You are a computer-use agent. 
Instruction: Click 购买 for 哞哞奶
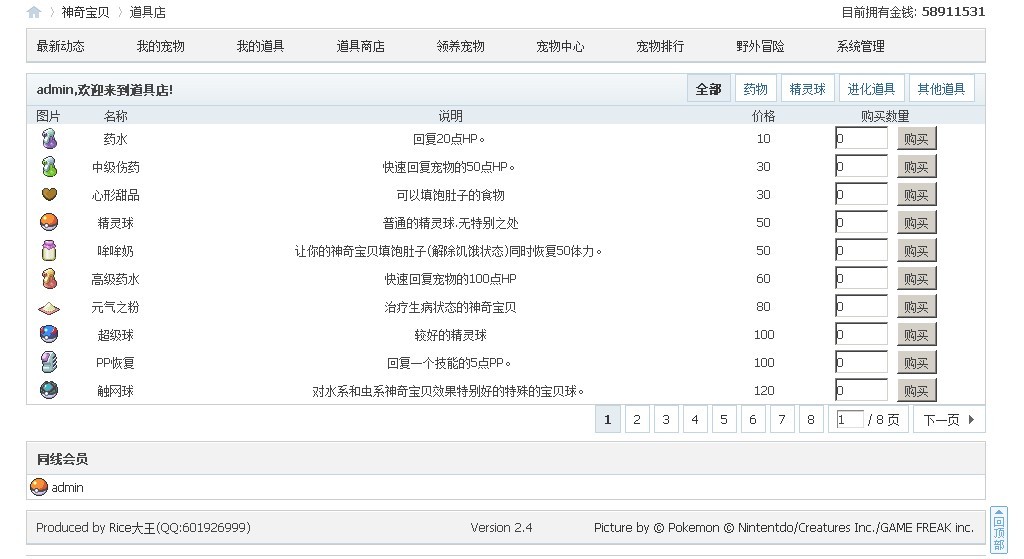pos(916,251)
